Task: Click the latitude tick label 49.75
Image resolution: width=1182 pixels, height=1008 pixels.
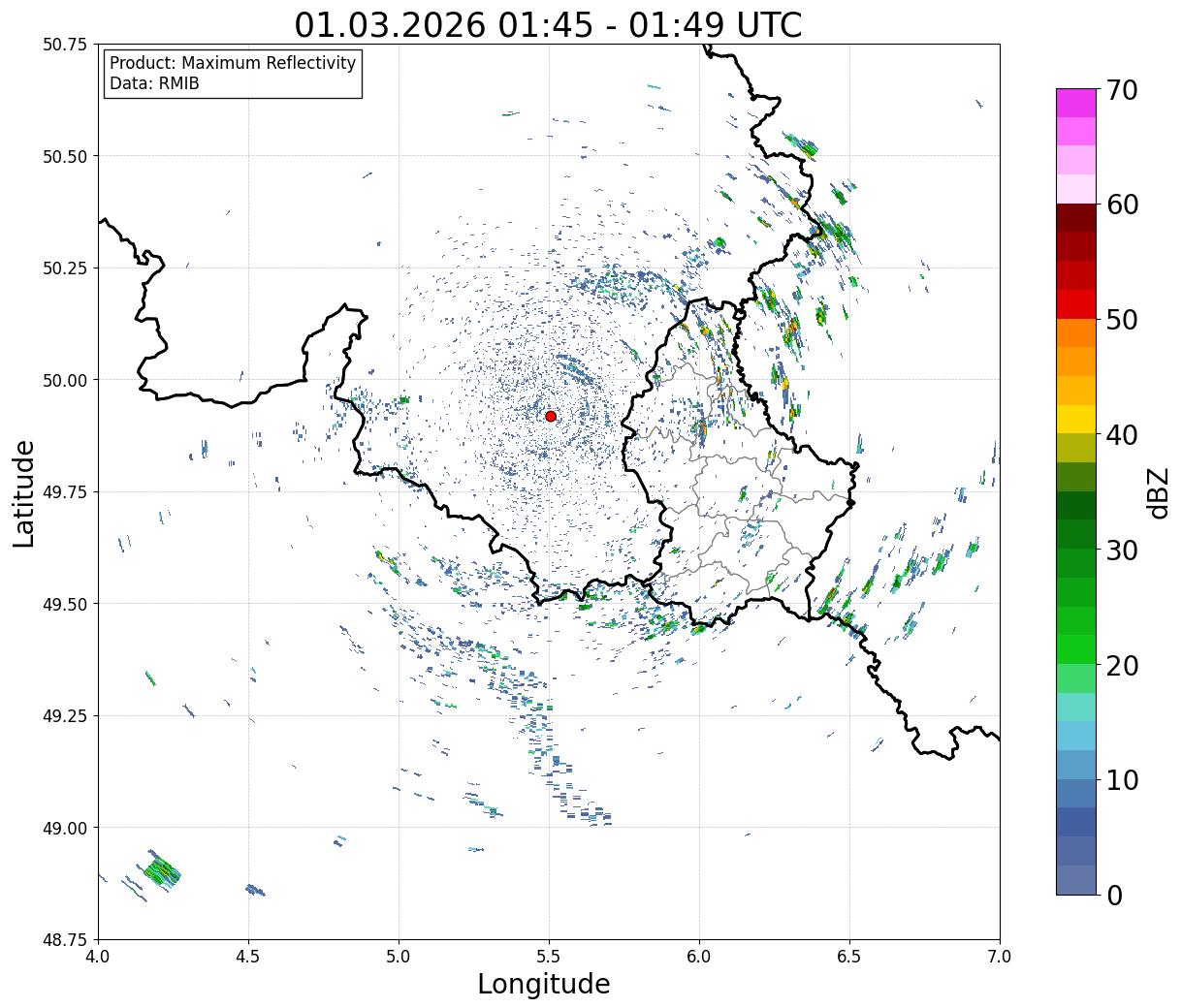Action: [x=65, y=492]
